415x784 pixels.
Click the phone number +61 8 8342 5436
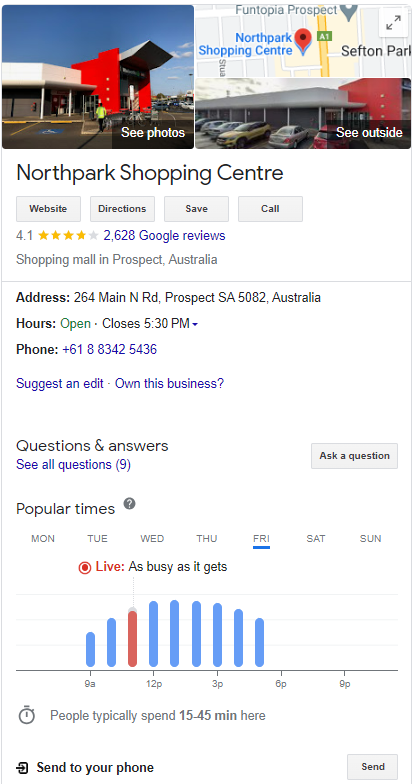[110, 350]
